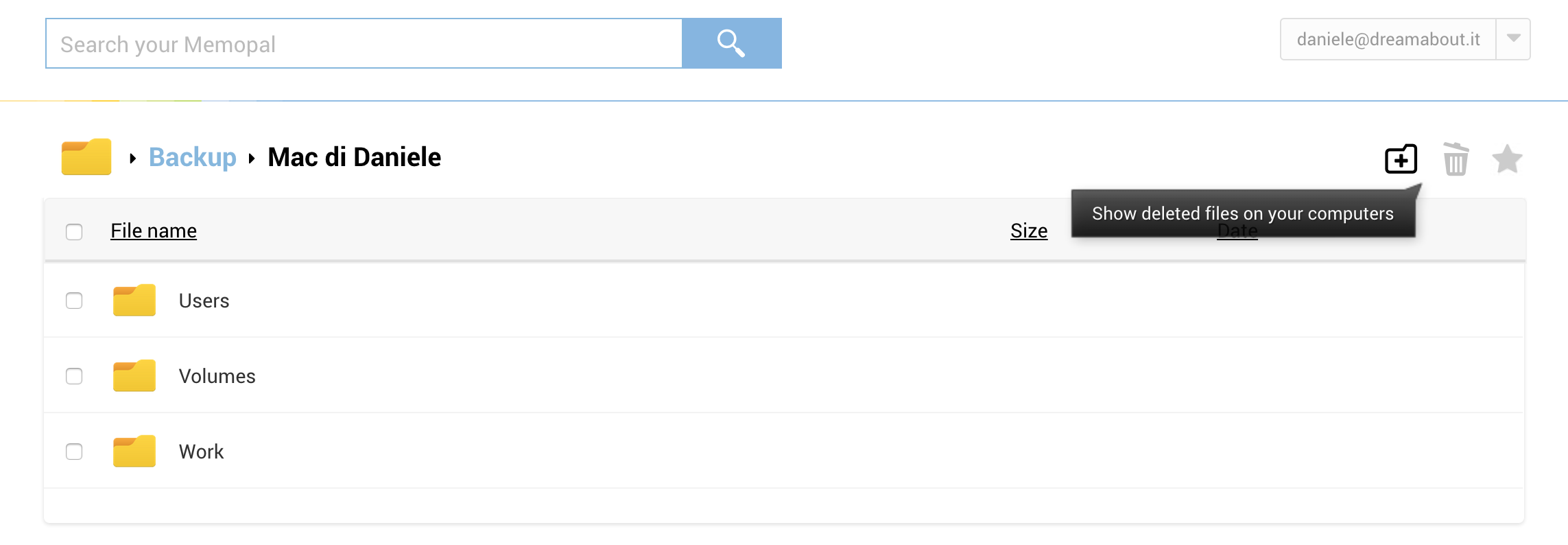Click the new folder plus icon
Screen dimensions: 1568x545
1401,159
